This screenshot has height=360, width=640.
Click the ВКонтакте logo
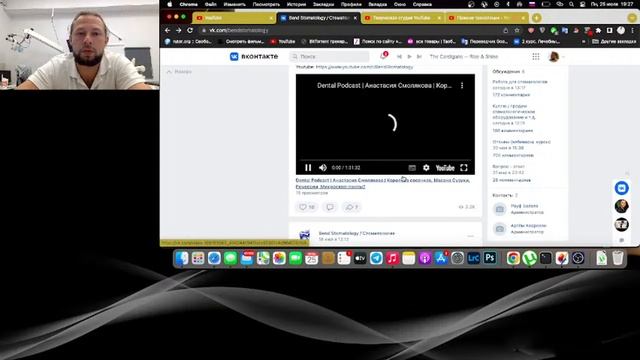[x=254, y=56]
